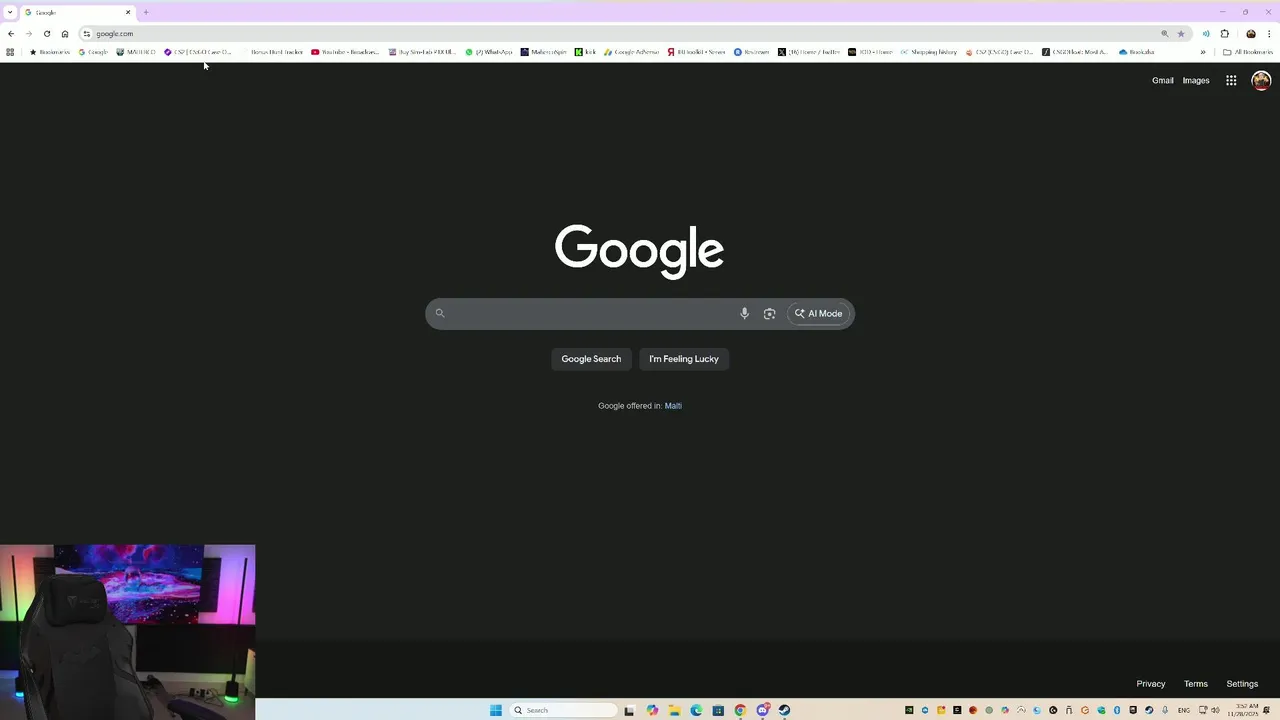Close the Google tab
Image resolution: width=1280 pixels, height=720 pixels.
pos(128,12)
